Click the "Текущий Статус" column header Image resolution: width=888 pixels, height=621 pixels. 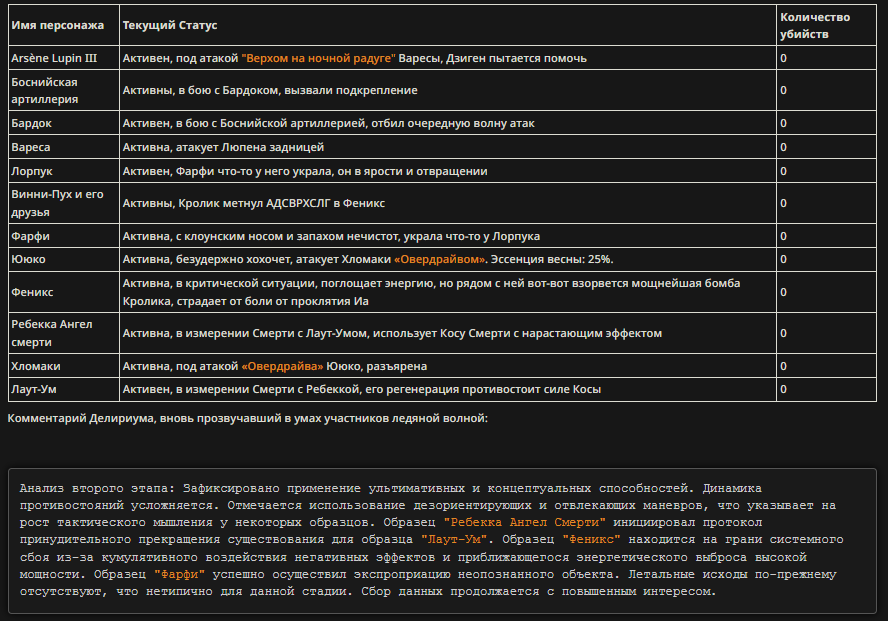pyautogui.click(x=447, y=25)
